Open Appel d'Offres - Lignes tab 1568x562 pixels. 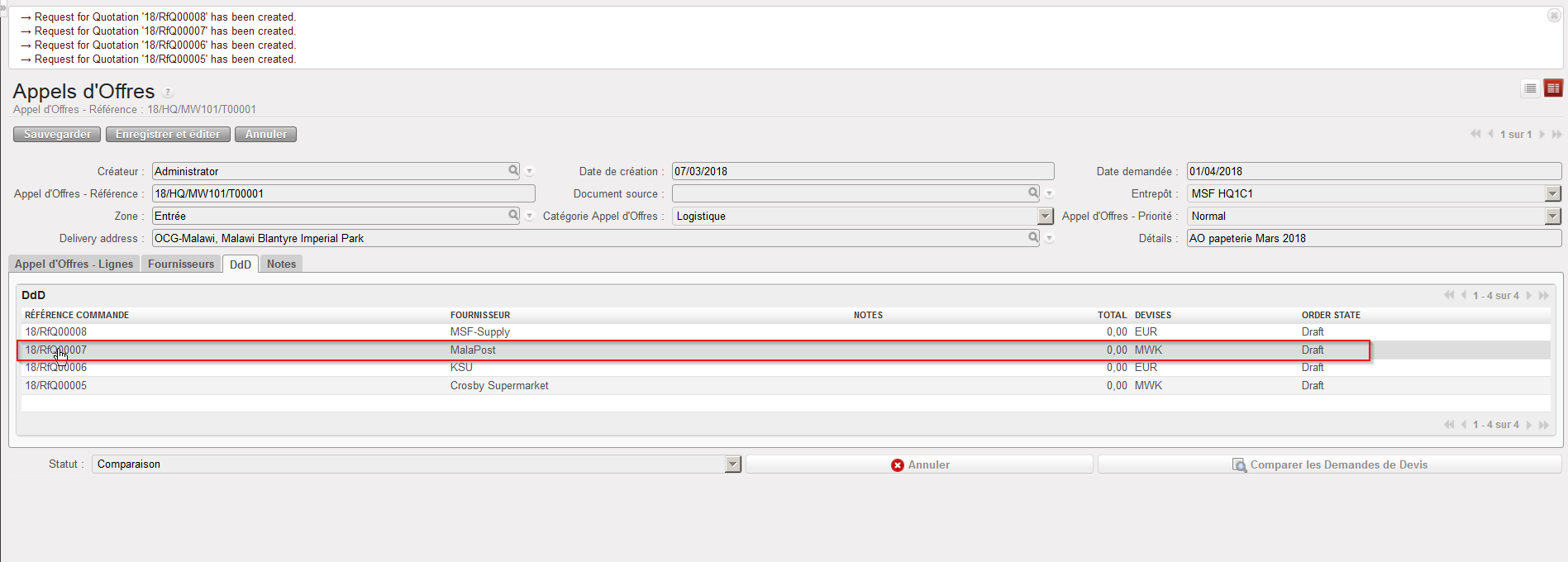tap(74, 264)
